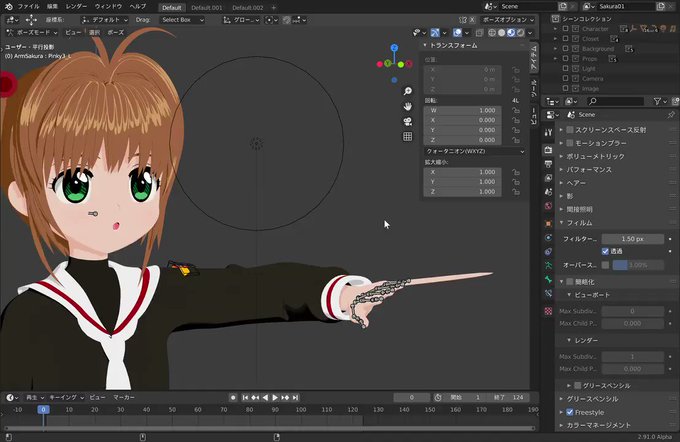The width and height of the screenshot is (680, 442).
Task: Toggle lock on rotation W
Action: (516, 110)
